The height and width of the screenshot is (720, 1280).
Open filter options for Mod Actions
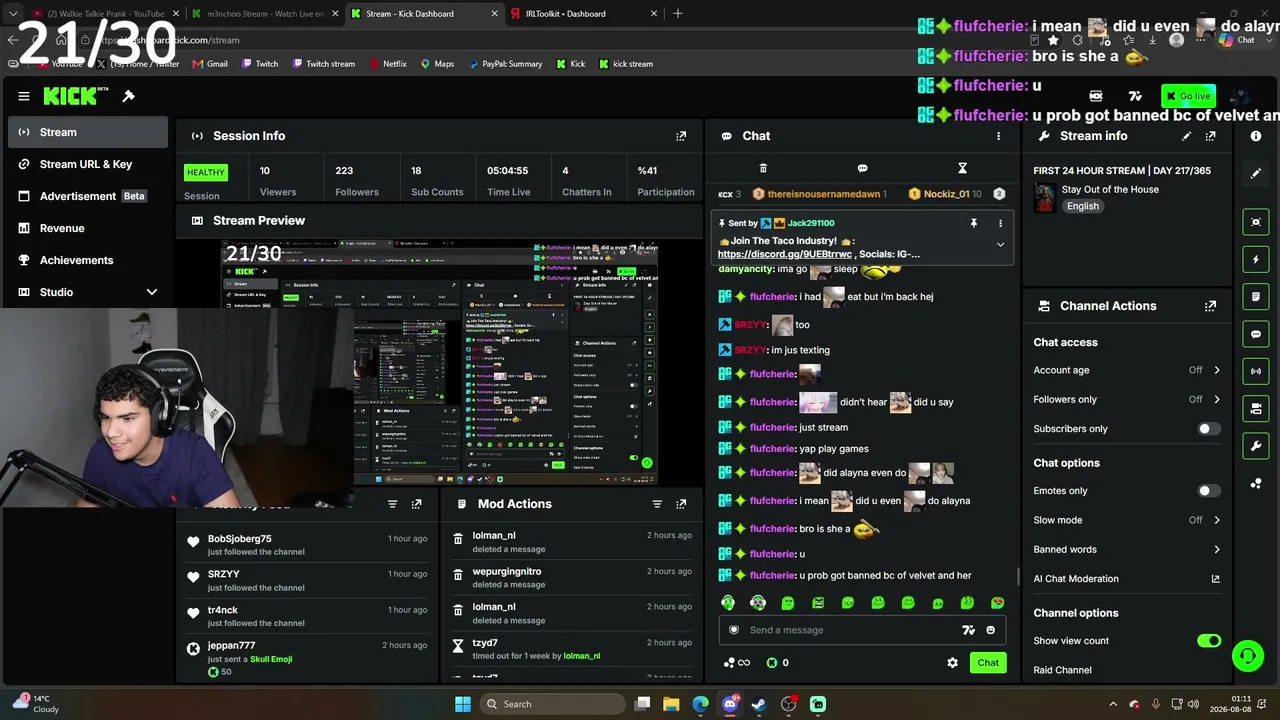pyautogui.click(x=657, y=504)
